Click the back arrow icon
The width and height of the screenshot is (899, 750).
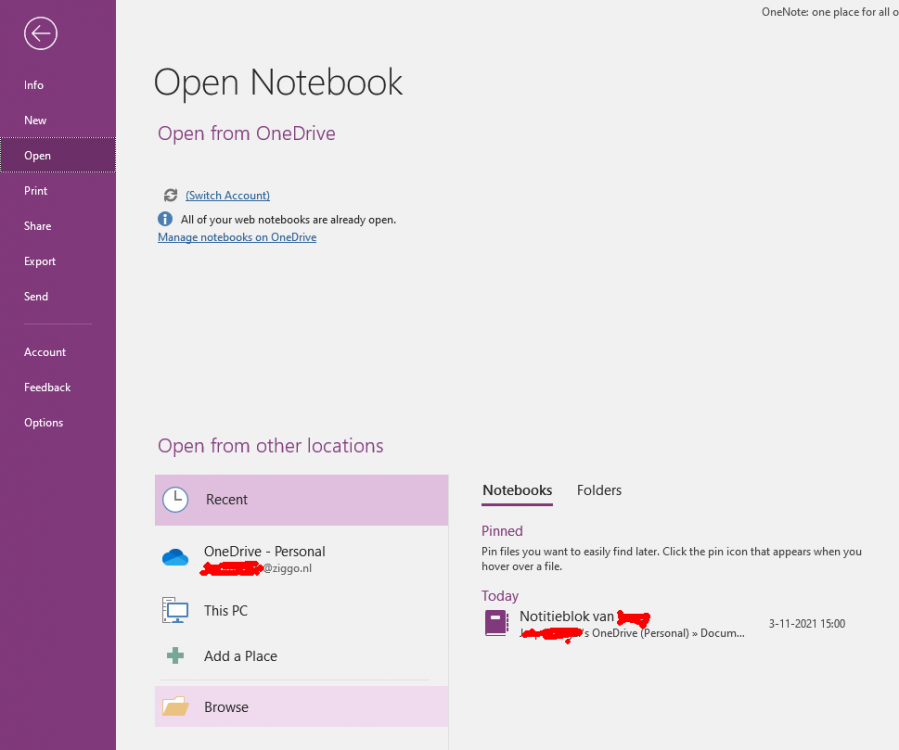[40, 33]
